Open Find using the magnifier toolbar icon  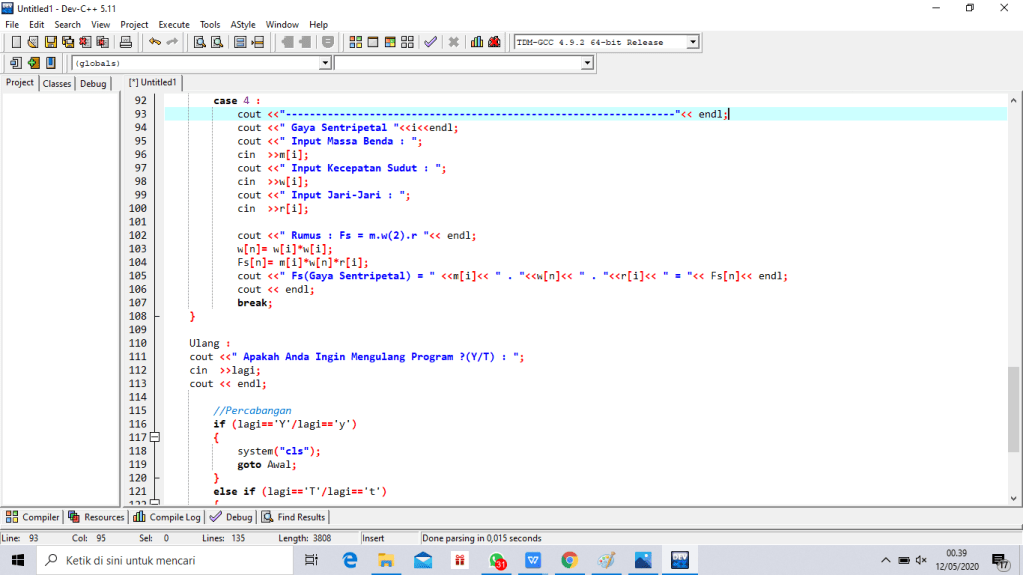199,42
